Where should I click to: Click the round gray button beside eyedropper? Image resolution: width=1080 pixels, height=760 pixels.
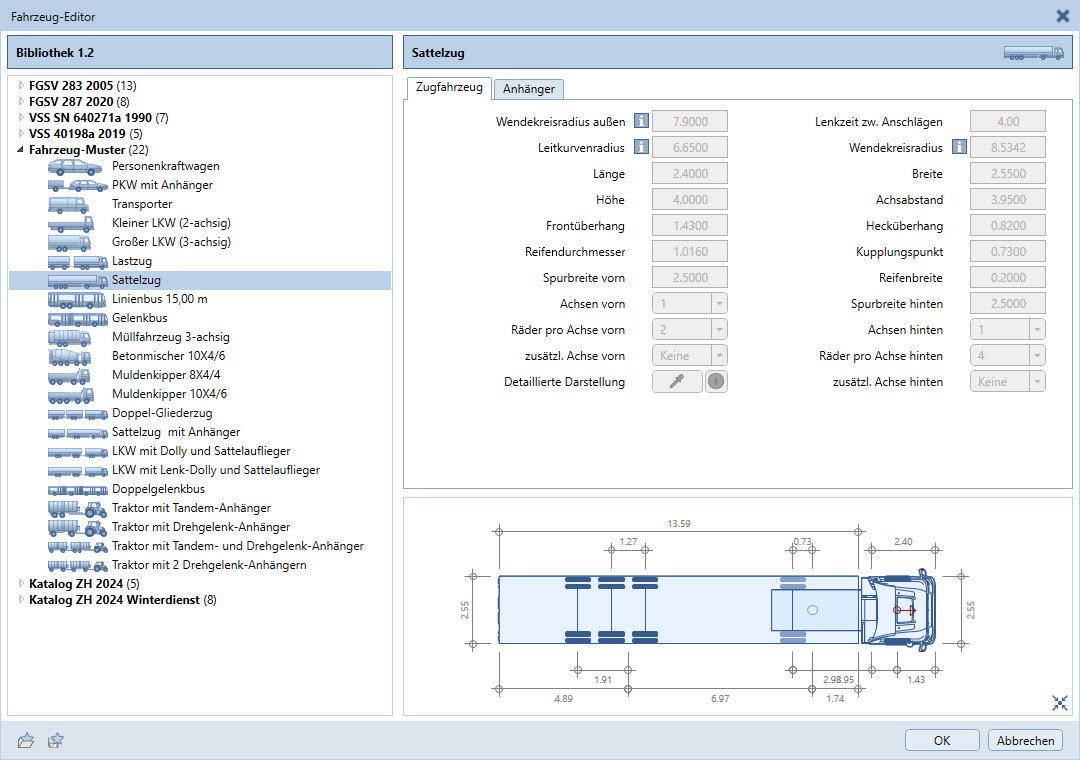[716, 381]
